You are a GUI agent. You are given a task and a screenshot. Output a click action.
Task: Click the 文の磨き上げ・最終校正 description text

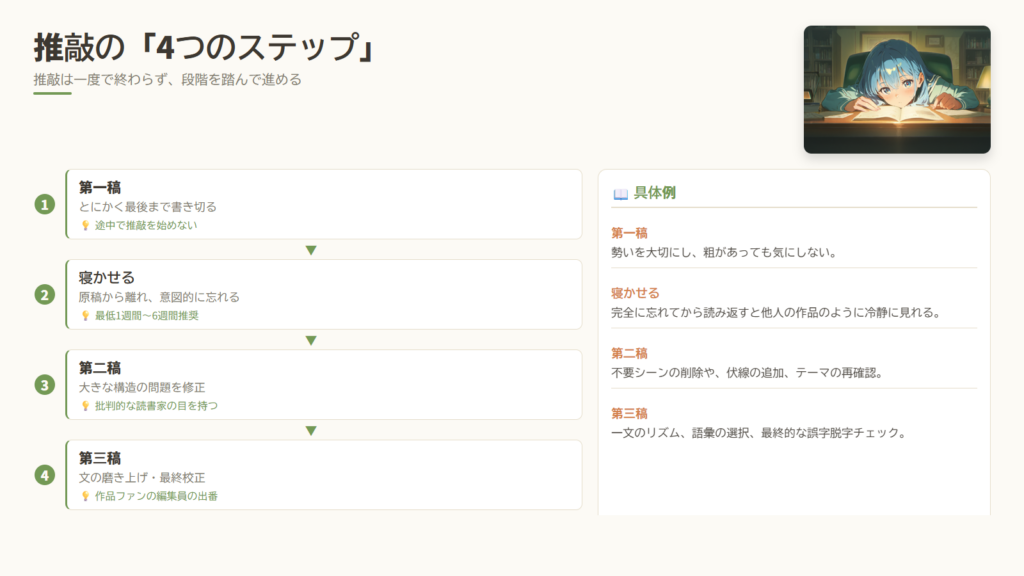pos(142,477)
